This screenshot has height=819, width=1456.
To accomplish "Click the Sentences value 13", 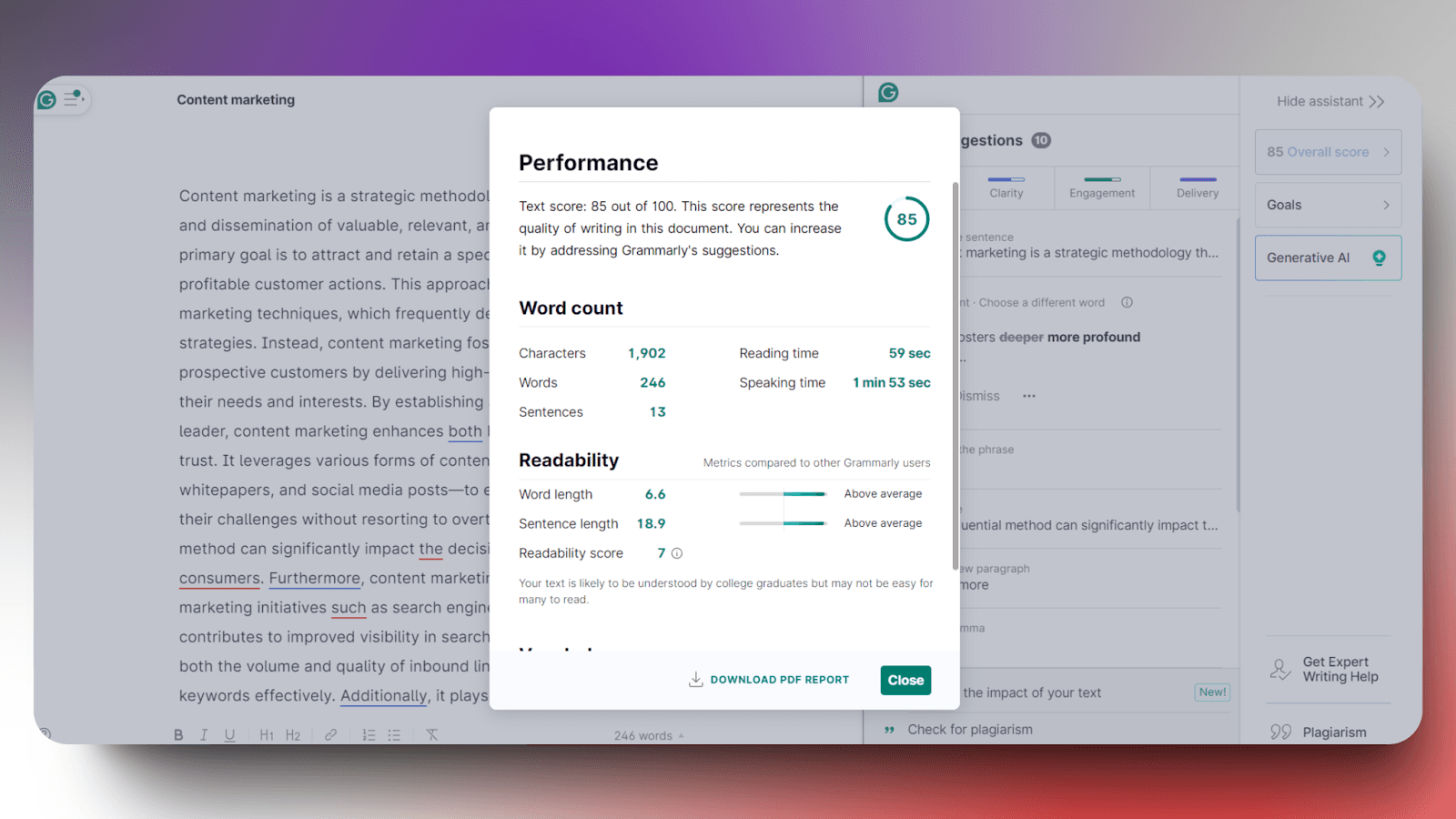I will [x=658, y=412].
